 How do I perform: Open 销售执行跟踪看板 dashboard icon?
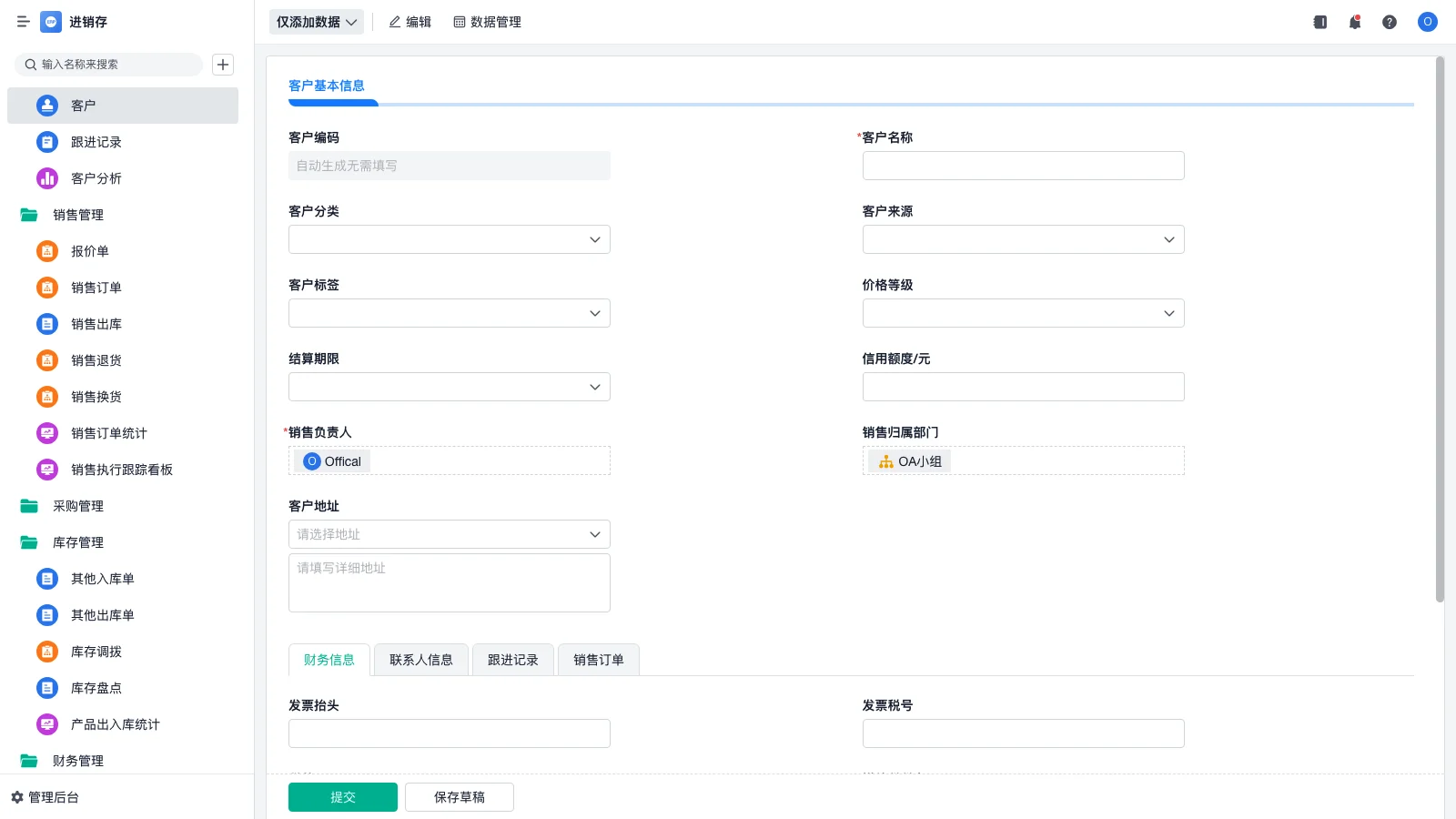pos(47,470)
